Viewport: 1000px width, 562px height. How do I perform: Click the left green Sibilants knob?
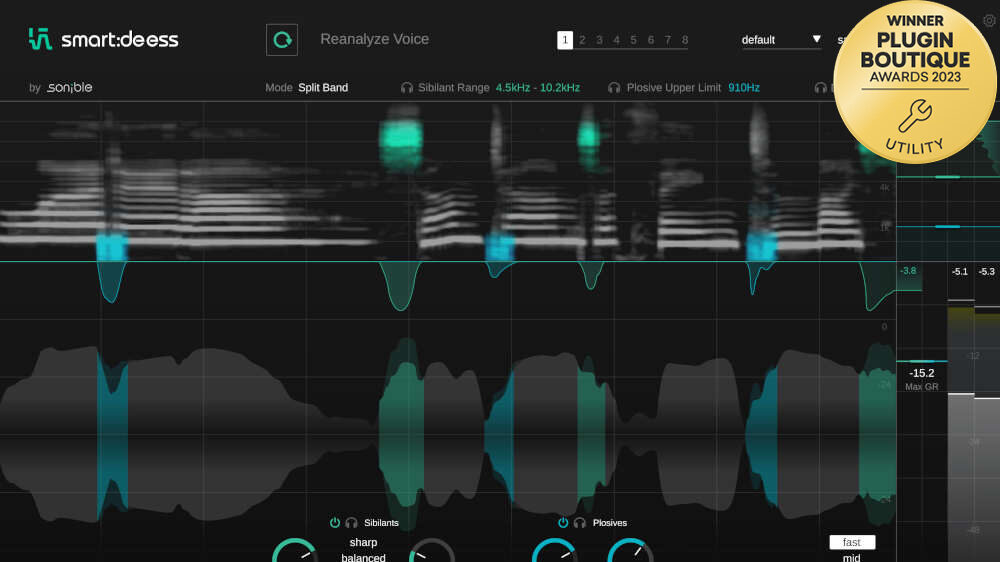pos(295,551)
